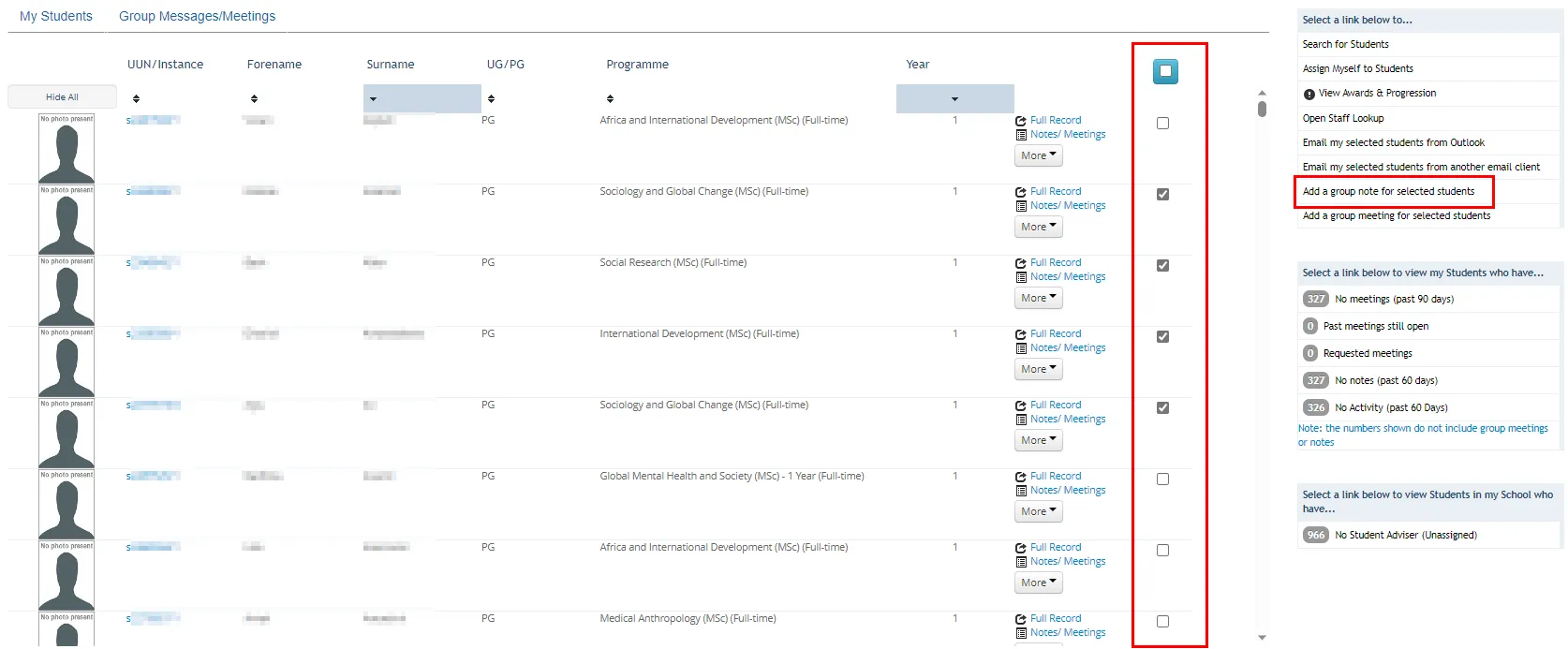Click Email my selected students from another email client
Image resolution: width=1568 pixels, height=649 pixels.
coord(1421,167)
